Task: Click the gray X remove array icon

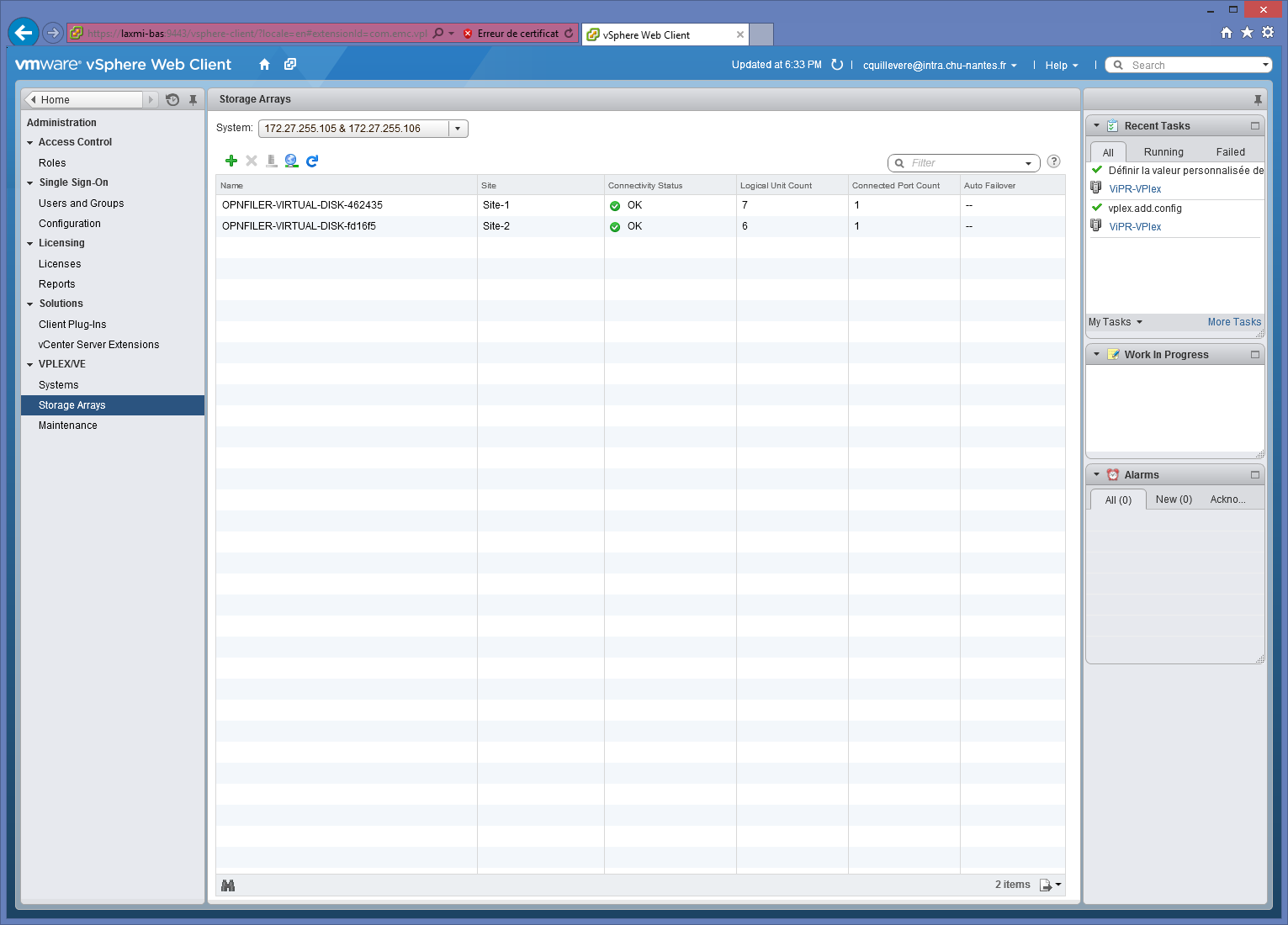Action: (x=252, y=161)
